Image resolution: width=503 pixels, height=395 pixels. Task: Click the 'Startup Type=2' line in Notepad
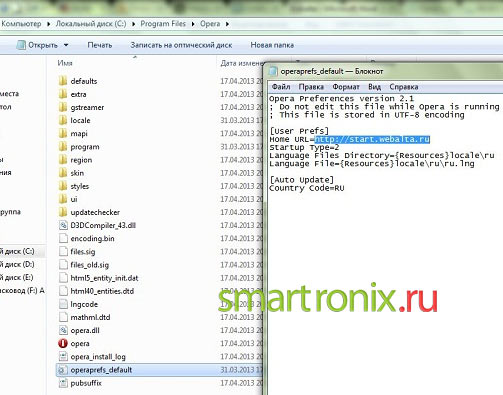coord(304,147)
